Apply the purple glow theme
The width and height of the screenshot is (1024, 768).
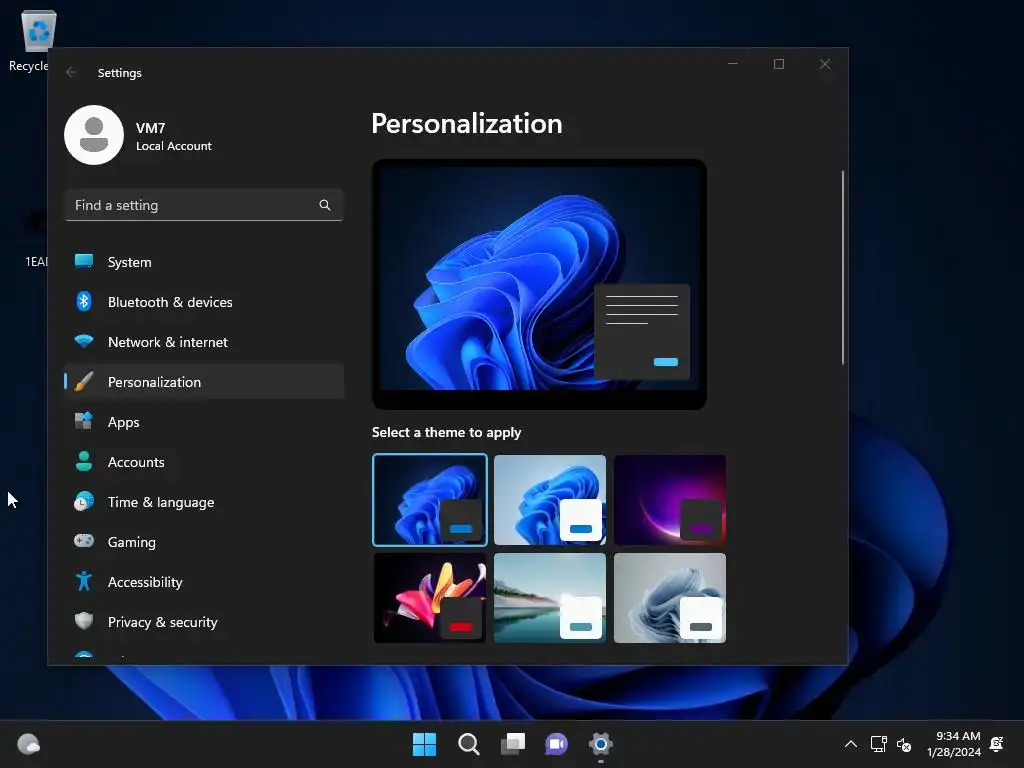coord(670,500)
